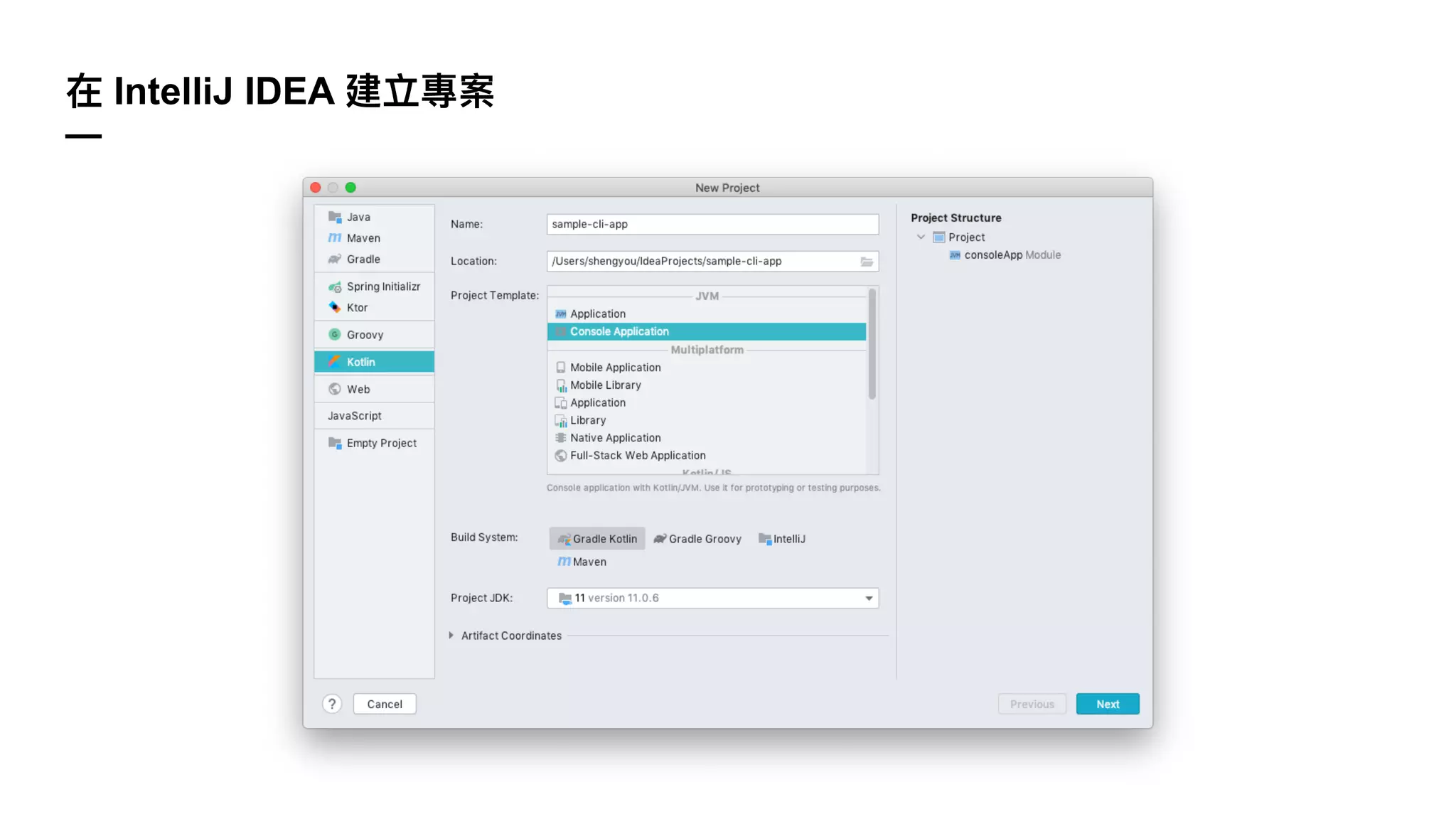Expand Artifact Coordinates section

(451, 636)
